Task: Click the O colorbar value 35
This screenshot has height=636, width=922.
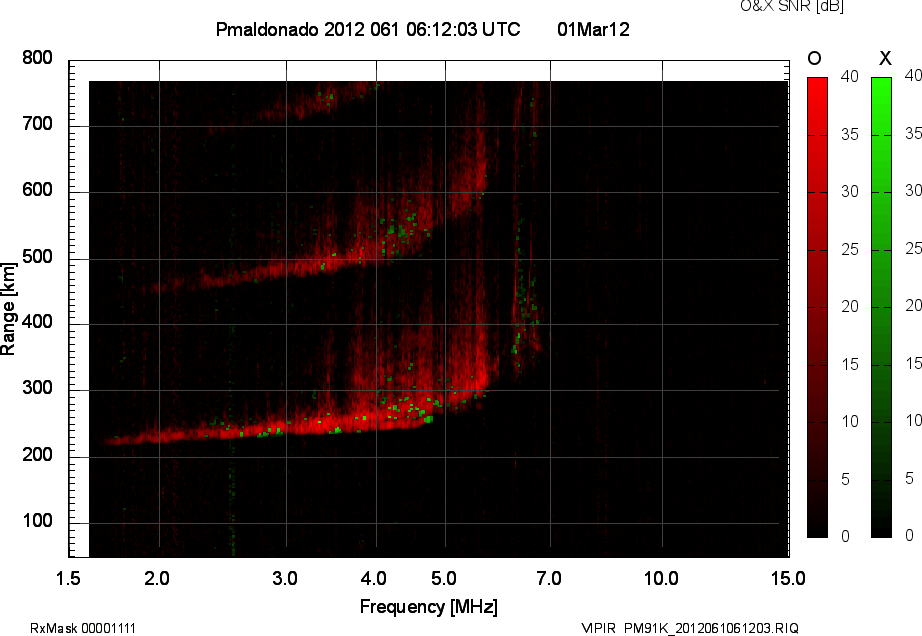Action: [x=849, y=135]
